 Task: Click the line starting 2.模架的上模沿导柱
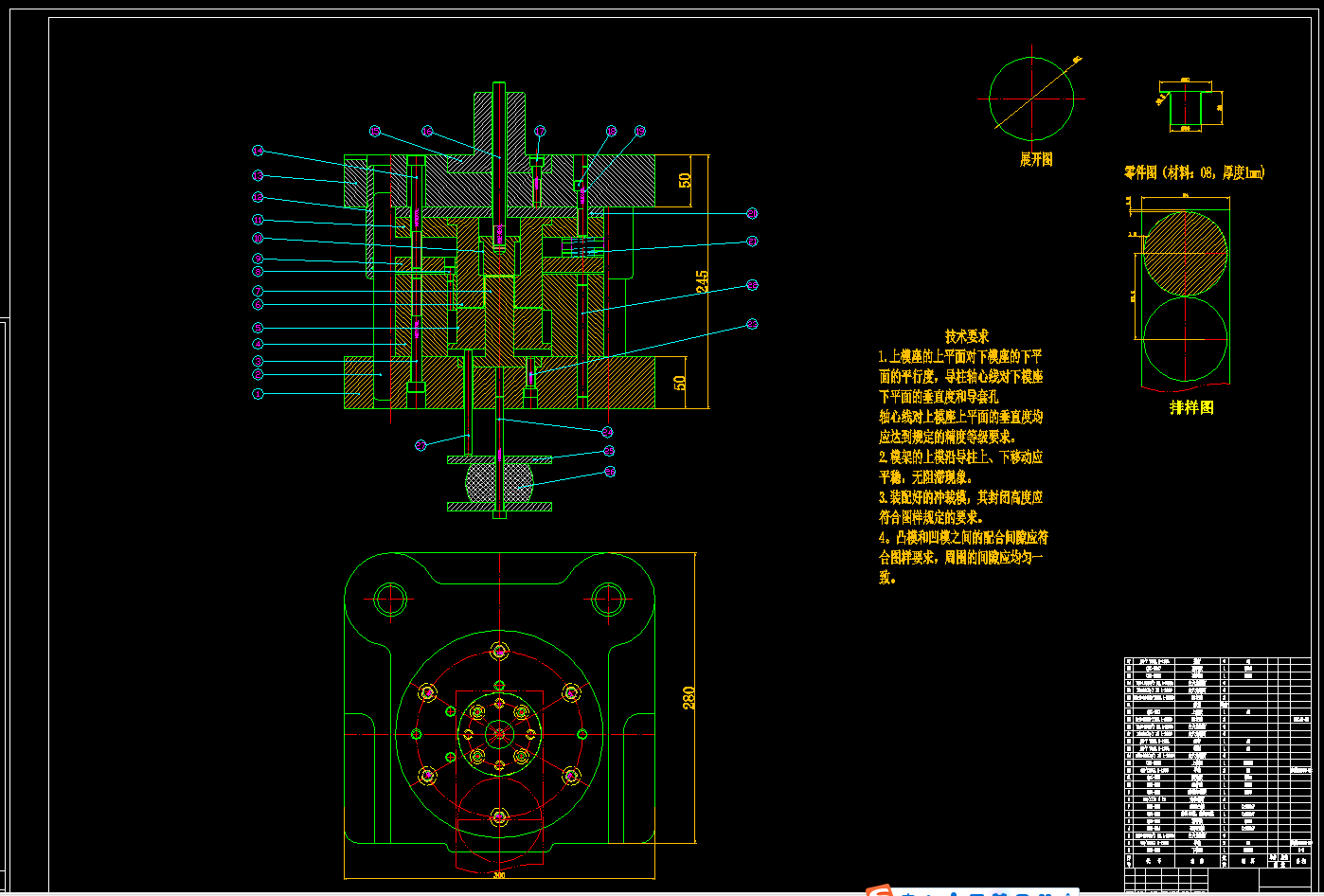point(960,457)
